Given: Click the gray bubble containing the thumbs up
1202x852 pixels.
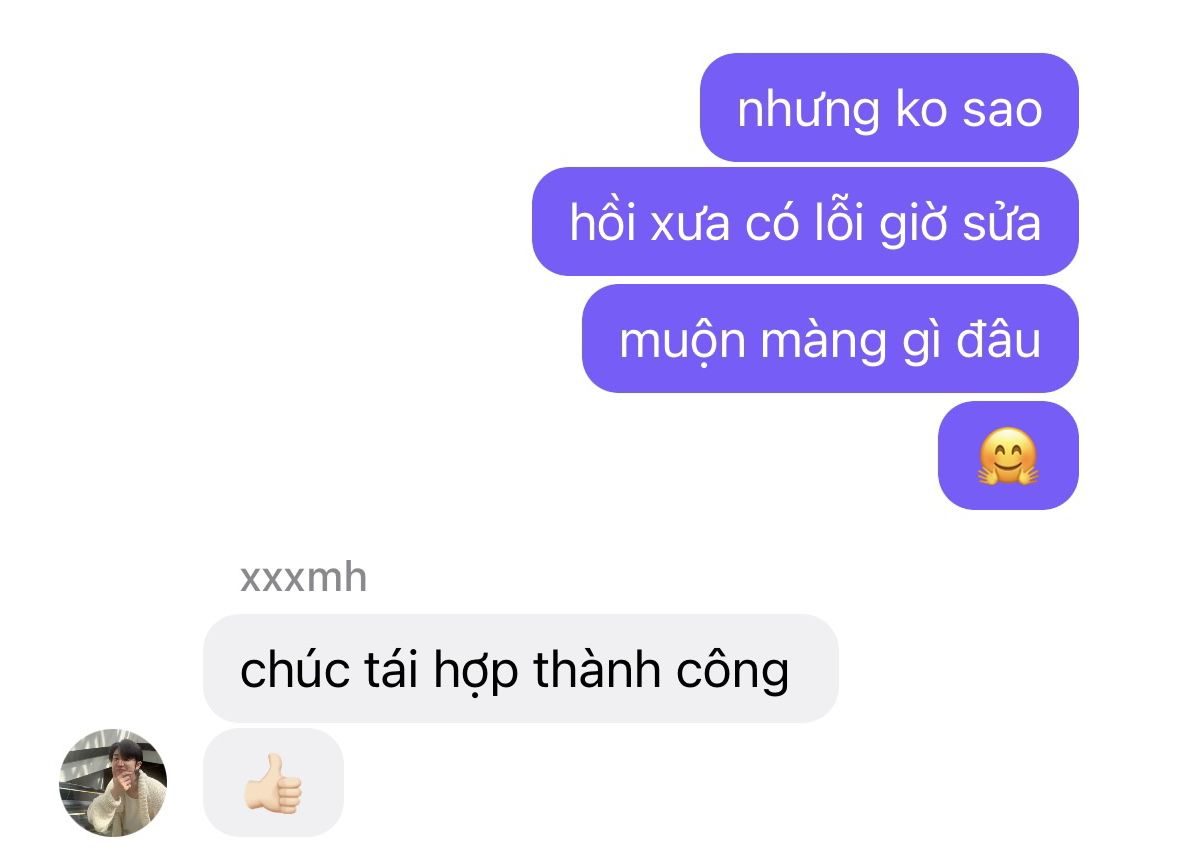Looking at the screenshot, I should 273,783.
